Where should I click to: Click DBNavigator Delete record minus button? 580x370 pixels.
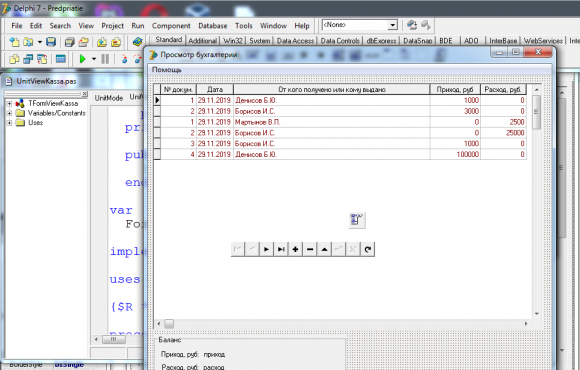(310, 249)
